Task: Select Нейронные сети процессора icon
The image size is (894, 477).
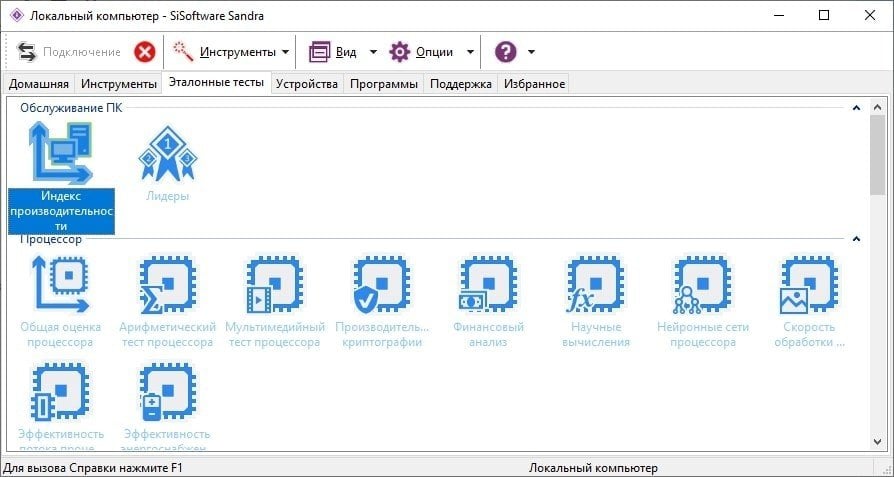Action: click(702, 302)
